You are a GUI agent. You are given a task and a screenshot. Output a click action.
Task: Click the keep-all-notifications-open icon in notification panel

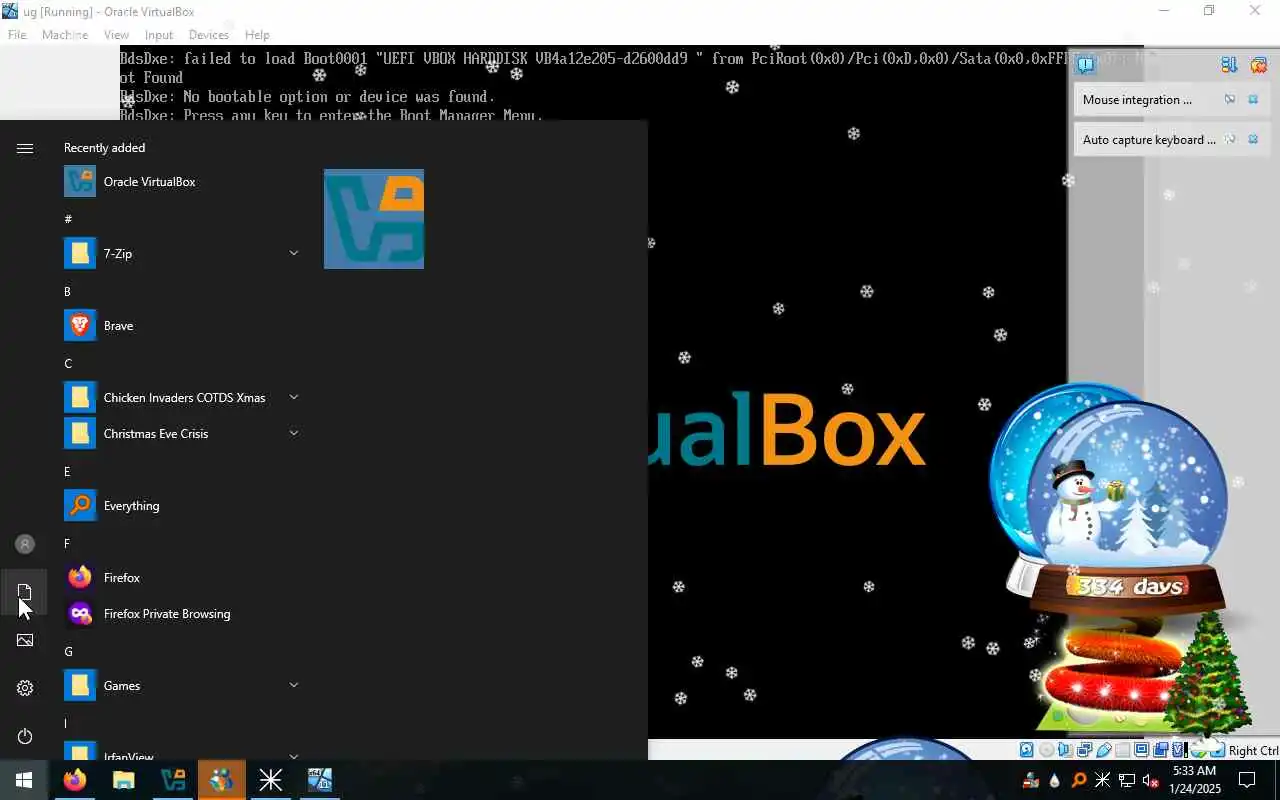tap(1229, 65)
